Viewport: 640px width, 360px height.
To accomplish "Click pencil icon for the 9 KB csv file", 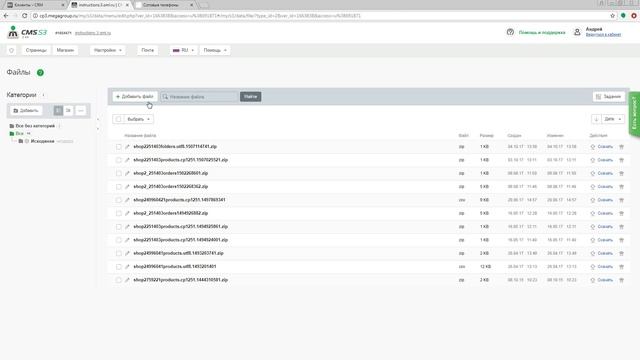I will click(x=127, y=200).
